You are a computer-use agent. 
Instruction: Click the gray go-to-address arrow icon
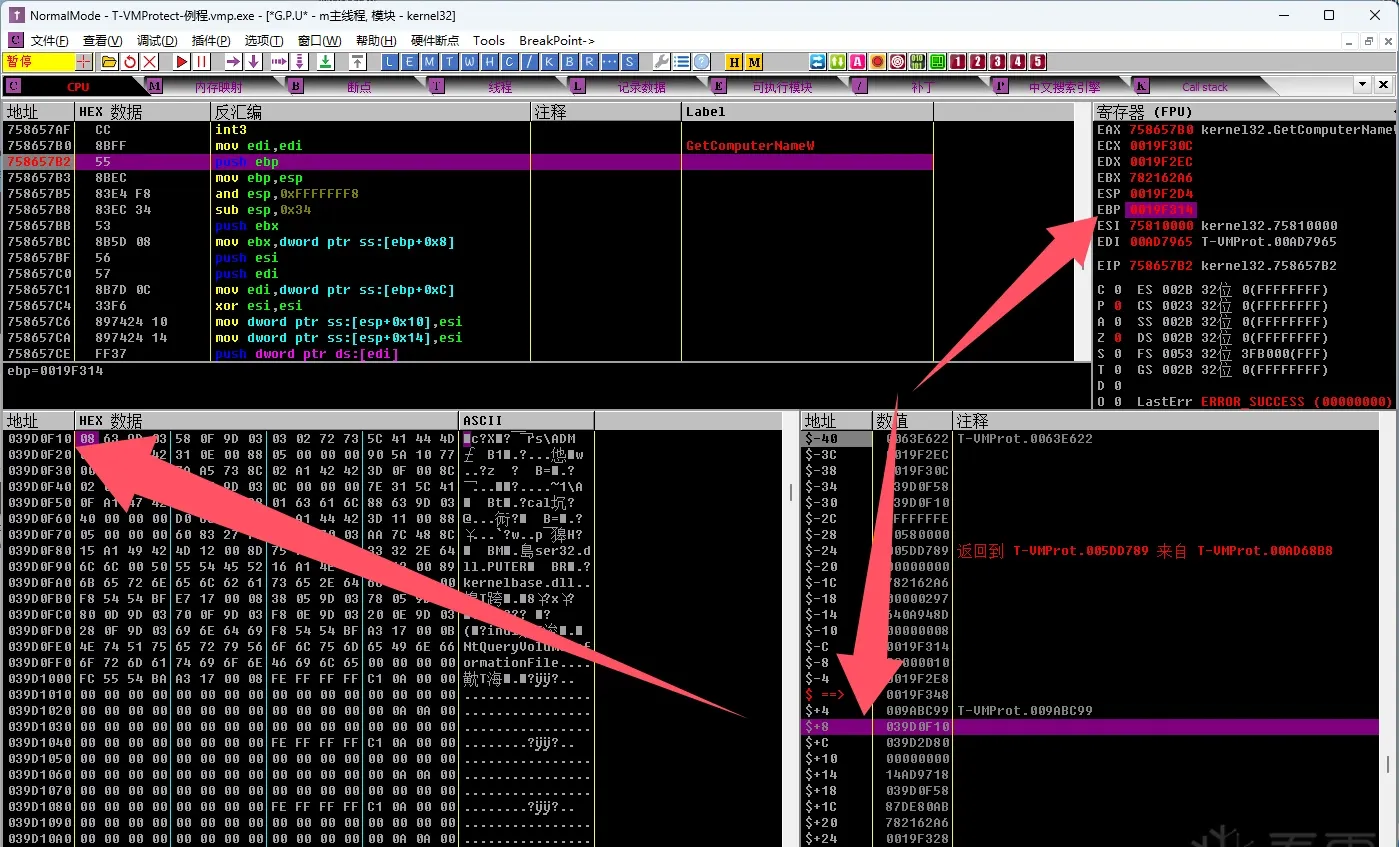coord(357,62)
